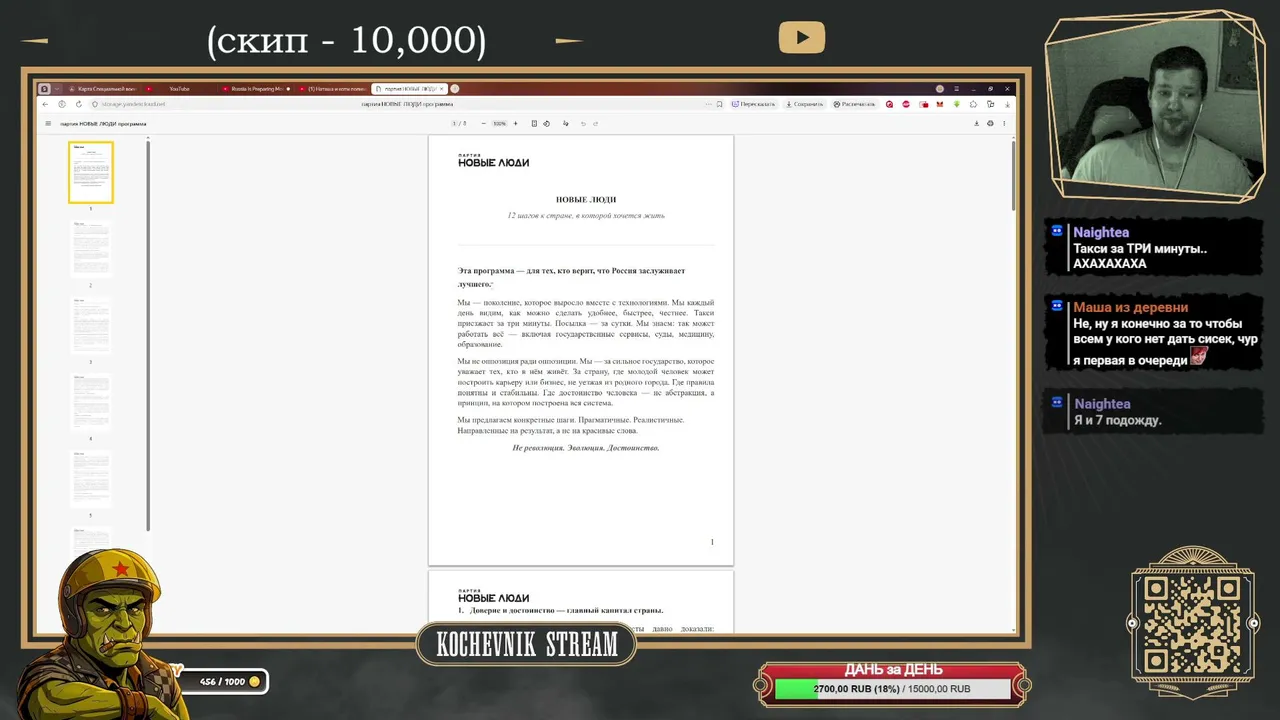
Task: Click the PDF page number field
Action: pyautogui.click(x=455, y=124)
